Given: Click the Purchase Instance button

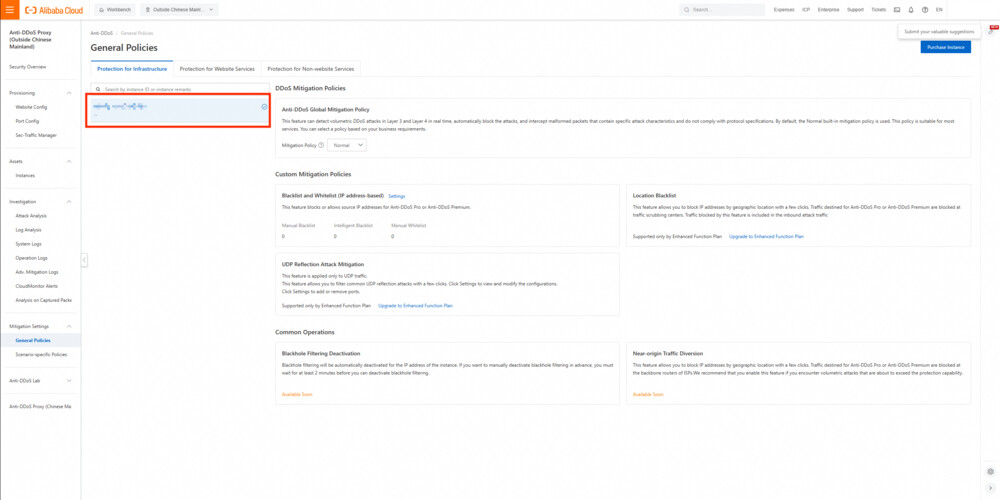Looking at the screenshot, I should click(x=945, y=47).
